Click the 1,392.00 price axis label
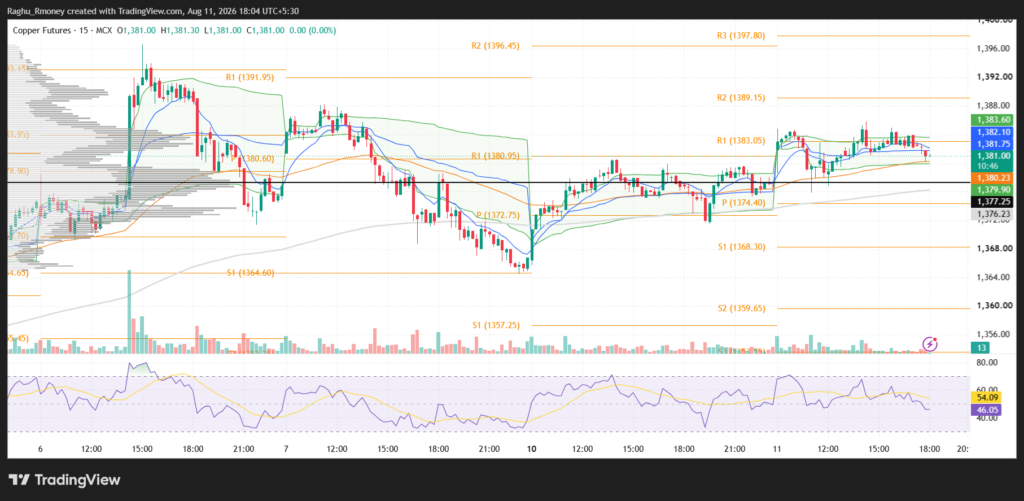This screenshot has height=501, width=1024. tap(993, 77)
